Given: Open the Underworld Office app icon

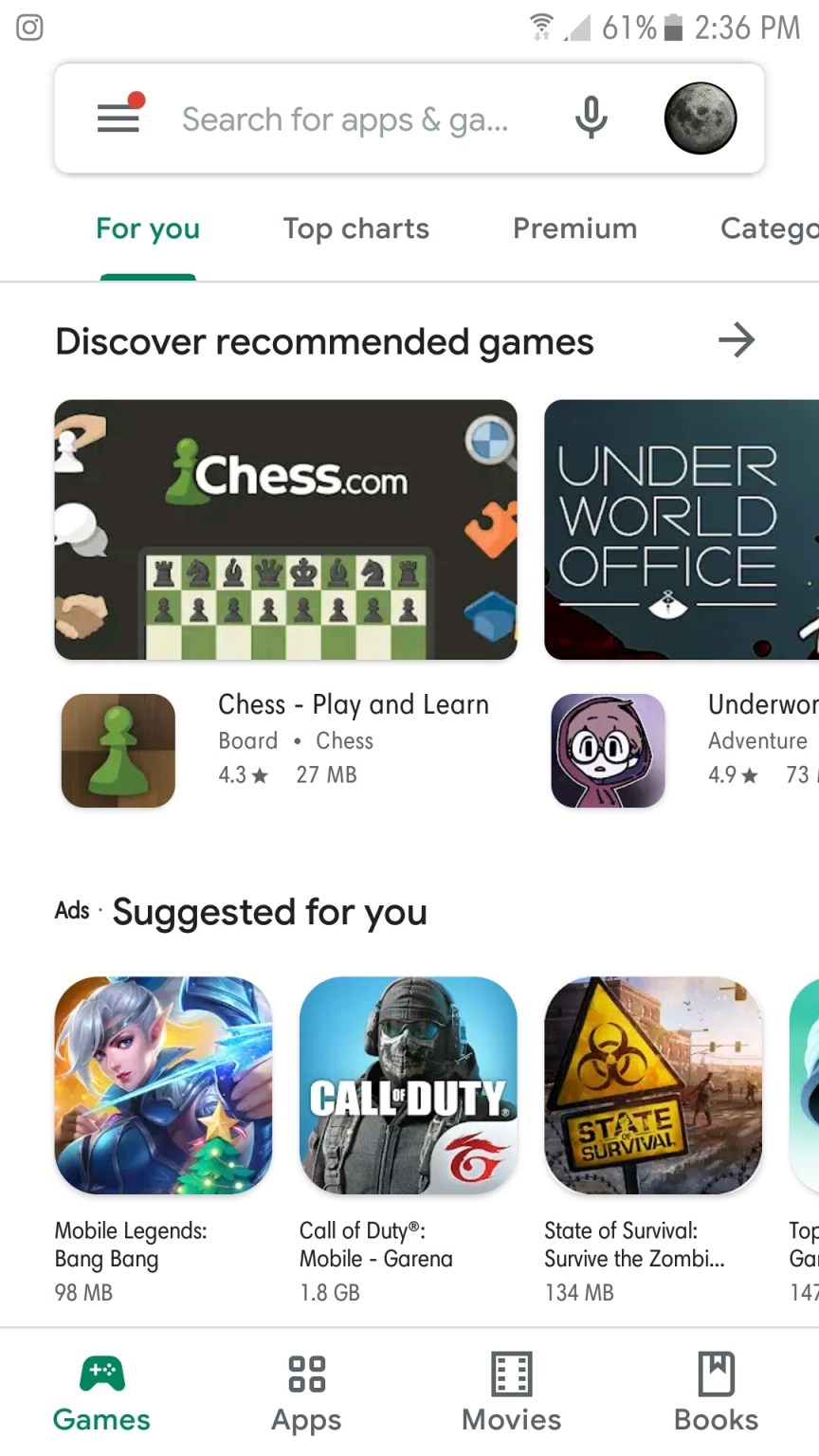Looking at the screenshot, I should point(609,751).
